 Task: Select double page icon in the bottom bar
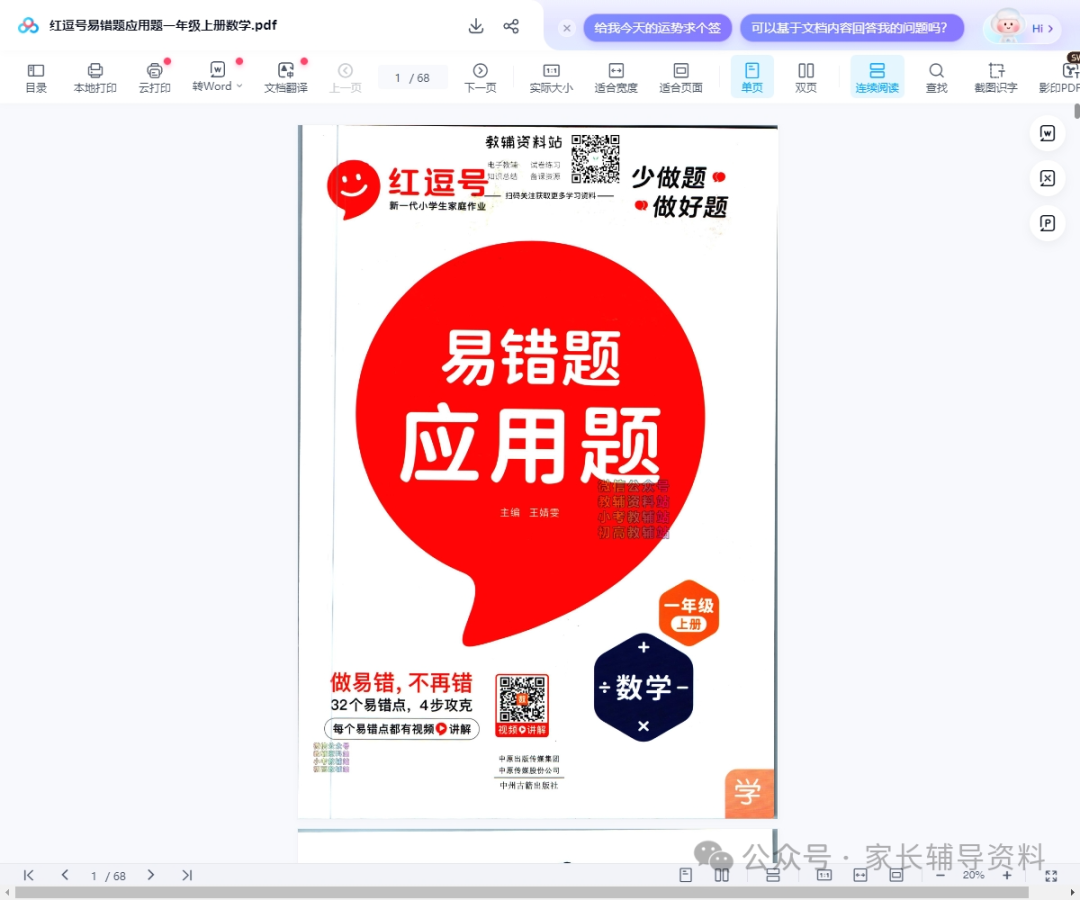721,875
